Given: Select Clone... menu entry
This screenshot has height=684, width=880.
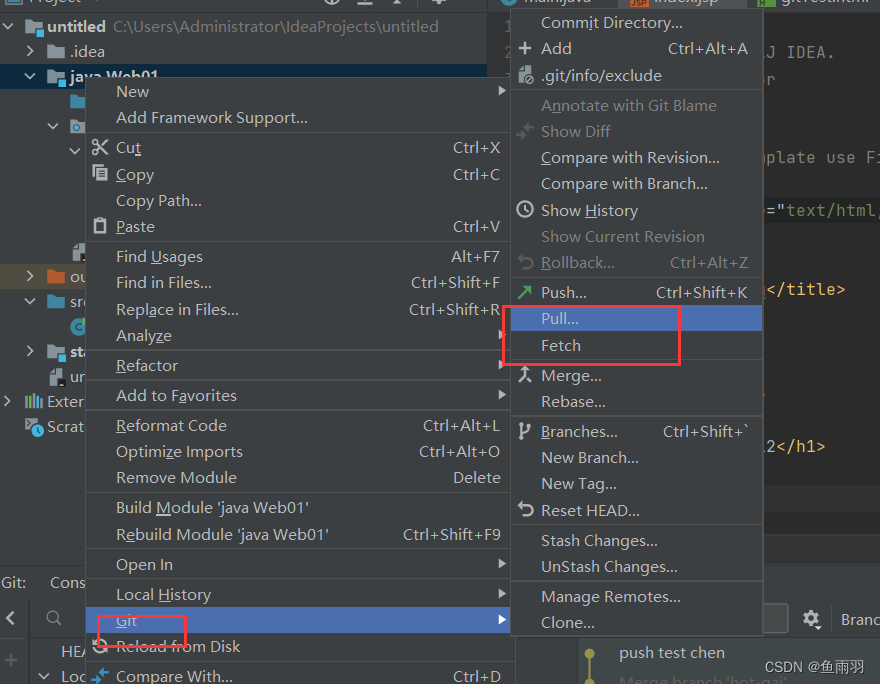Looking at the screenshot, I should (636, 622).
